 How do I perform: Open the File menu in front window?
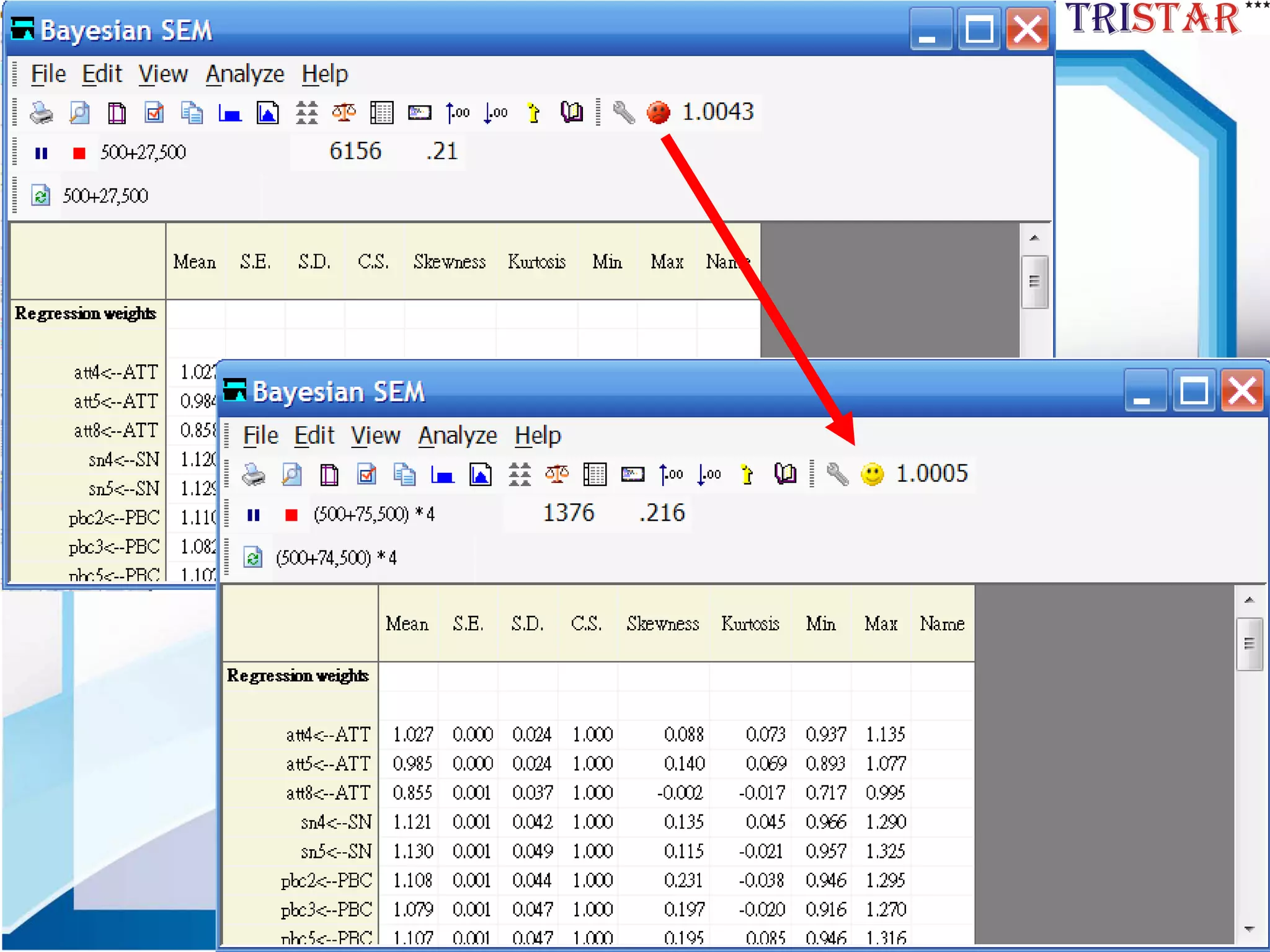[x=260, y=436]
